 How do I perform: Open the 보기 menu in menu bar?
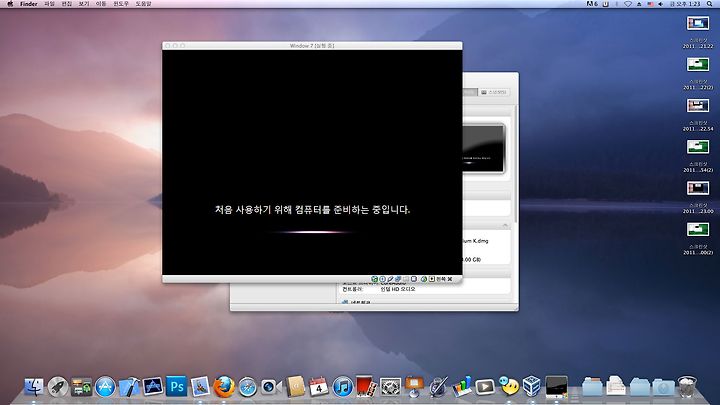(84, 4)
